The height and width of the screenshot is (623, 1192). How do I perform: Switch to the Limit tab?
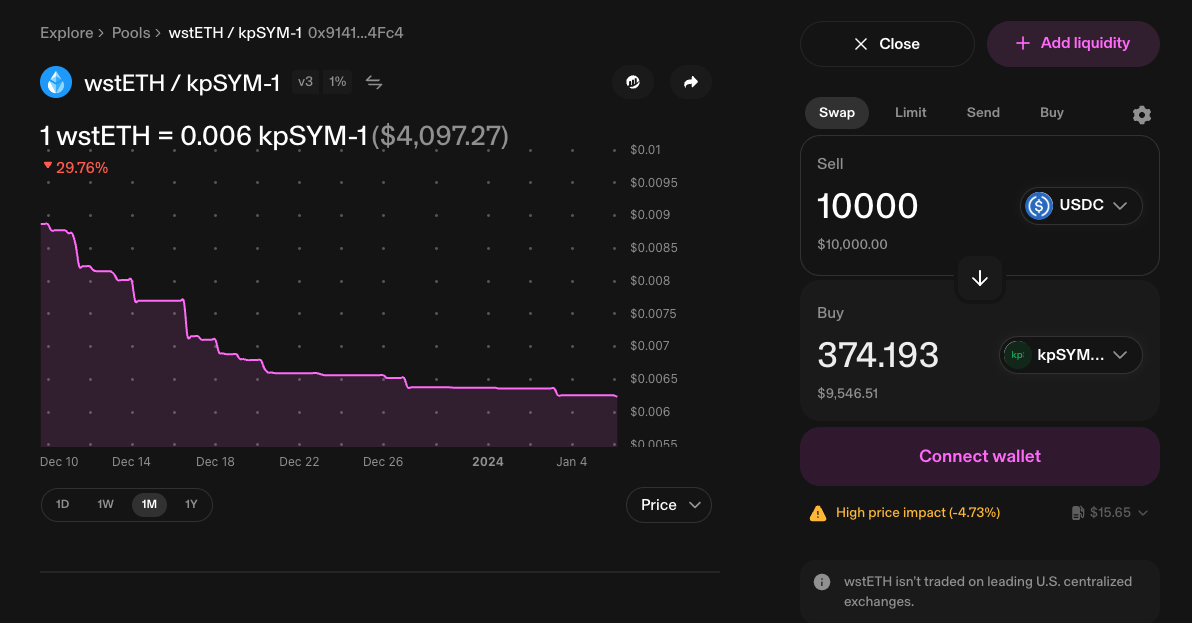coord(910,113)
